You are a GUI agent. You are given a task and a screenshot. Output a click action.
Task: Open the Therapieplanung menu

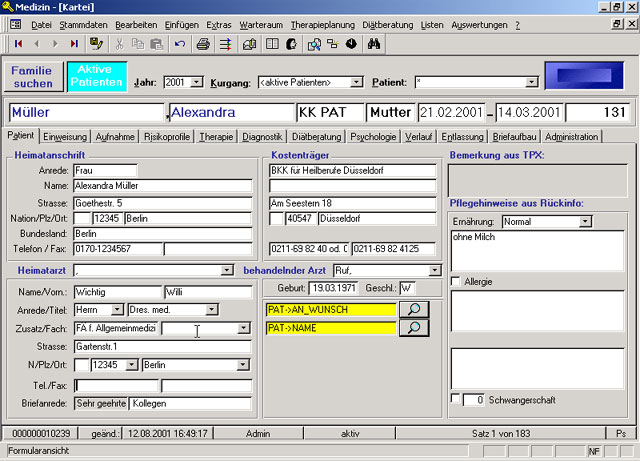coord(322,25)
